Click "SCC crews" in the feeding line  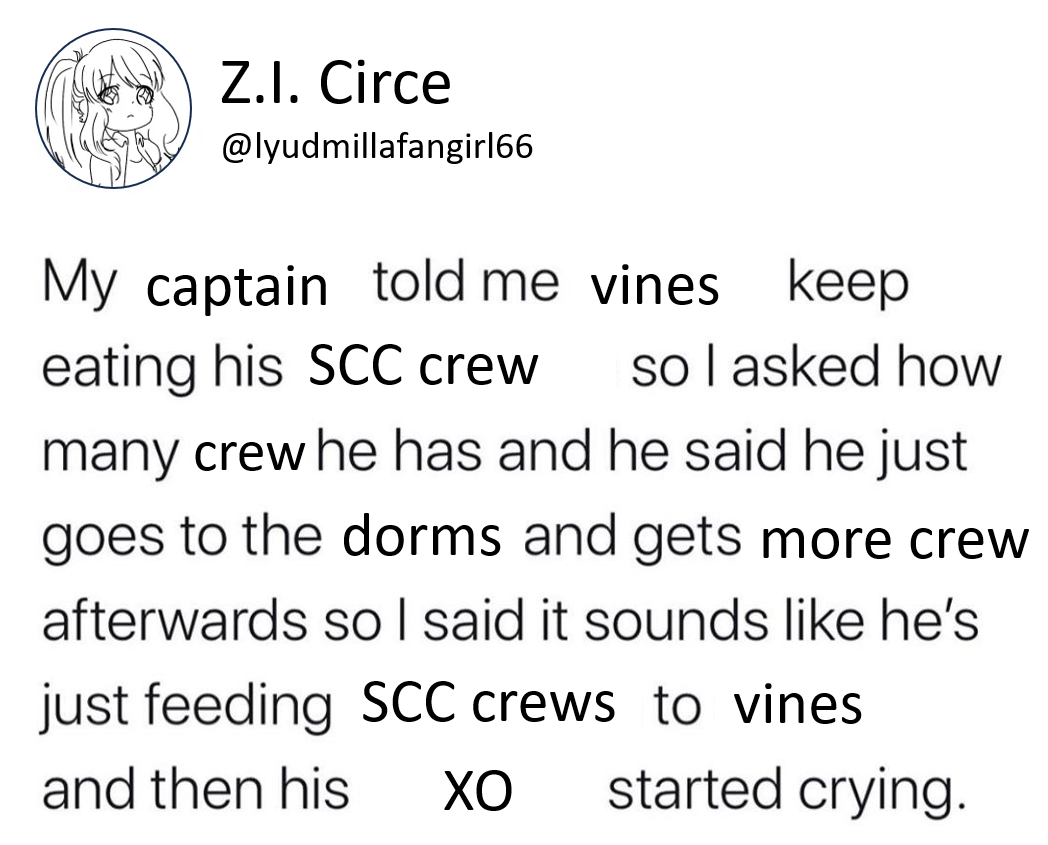pos(489,703)
